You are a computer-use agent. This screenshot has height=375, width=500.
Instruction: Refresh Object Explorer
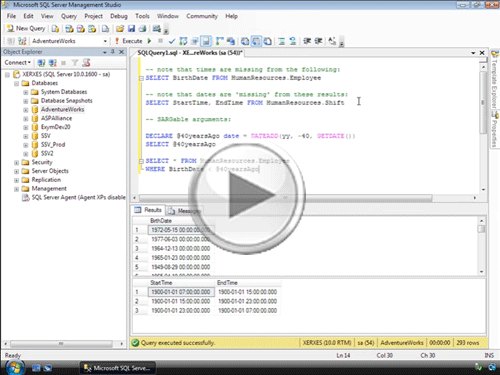(x=86, y=63)
